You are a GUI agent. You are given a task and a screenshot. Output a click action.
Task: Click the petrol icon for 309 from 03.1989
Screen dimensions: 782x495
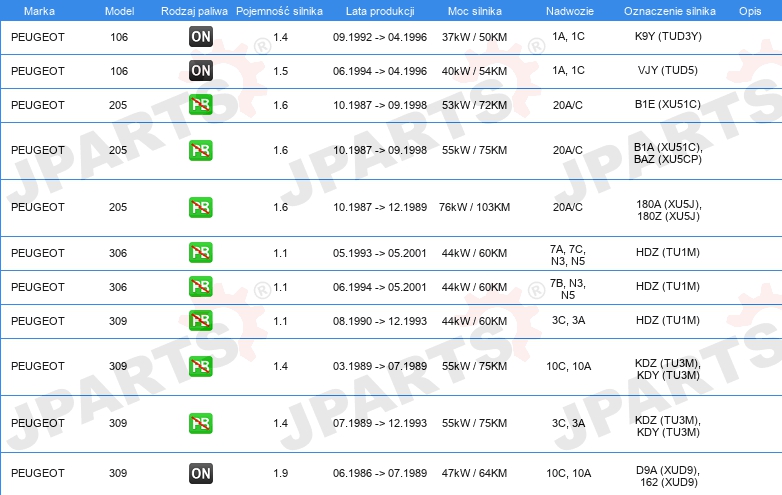pyautogui.click(x=201, y=366)
